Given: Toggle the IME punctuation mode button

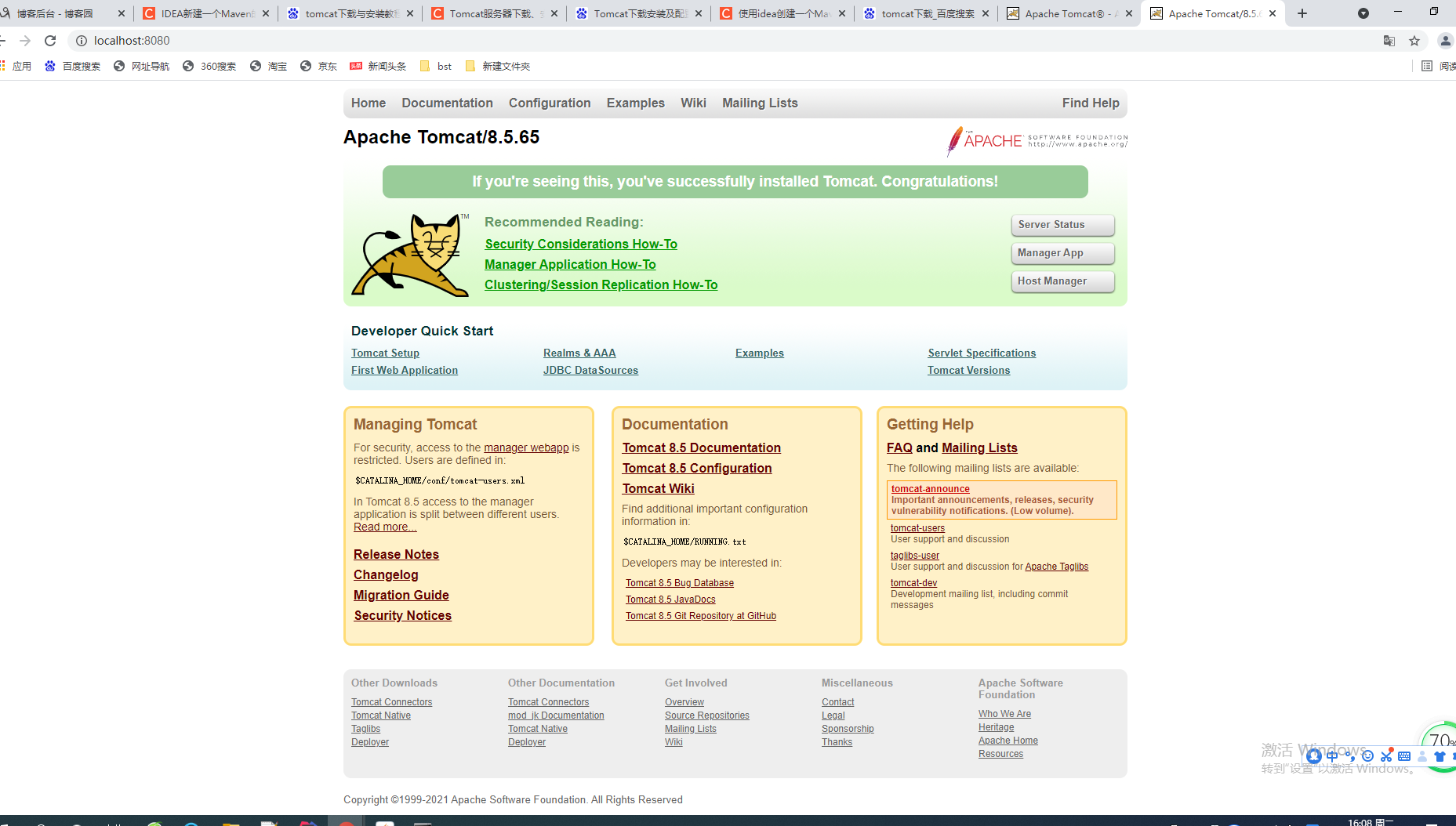Looking at the screenshot, I should point(1350,756).
